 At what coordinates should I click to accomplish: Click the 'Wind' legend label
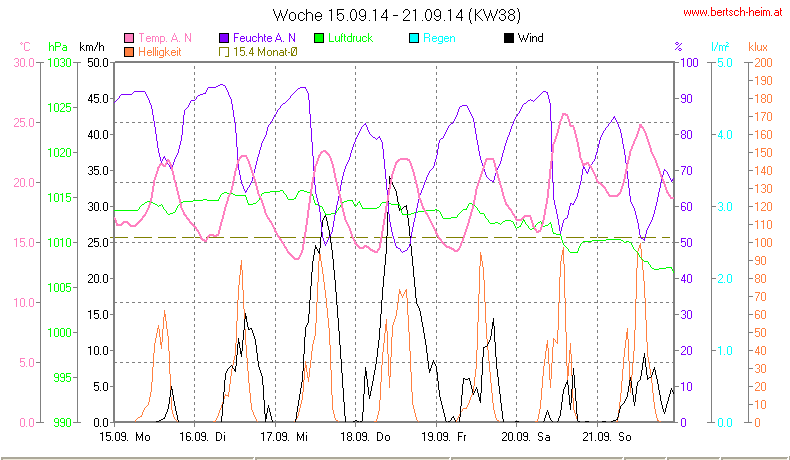(x=531, y=38)
